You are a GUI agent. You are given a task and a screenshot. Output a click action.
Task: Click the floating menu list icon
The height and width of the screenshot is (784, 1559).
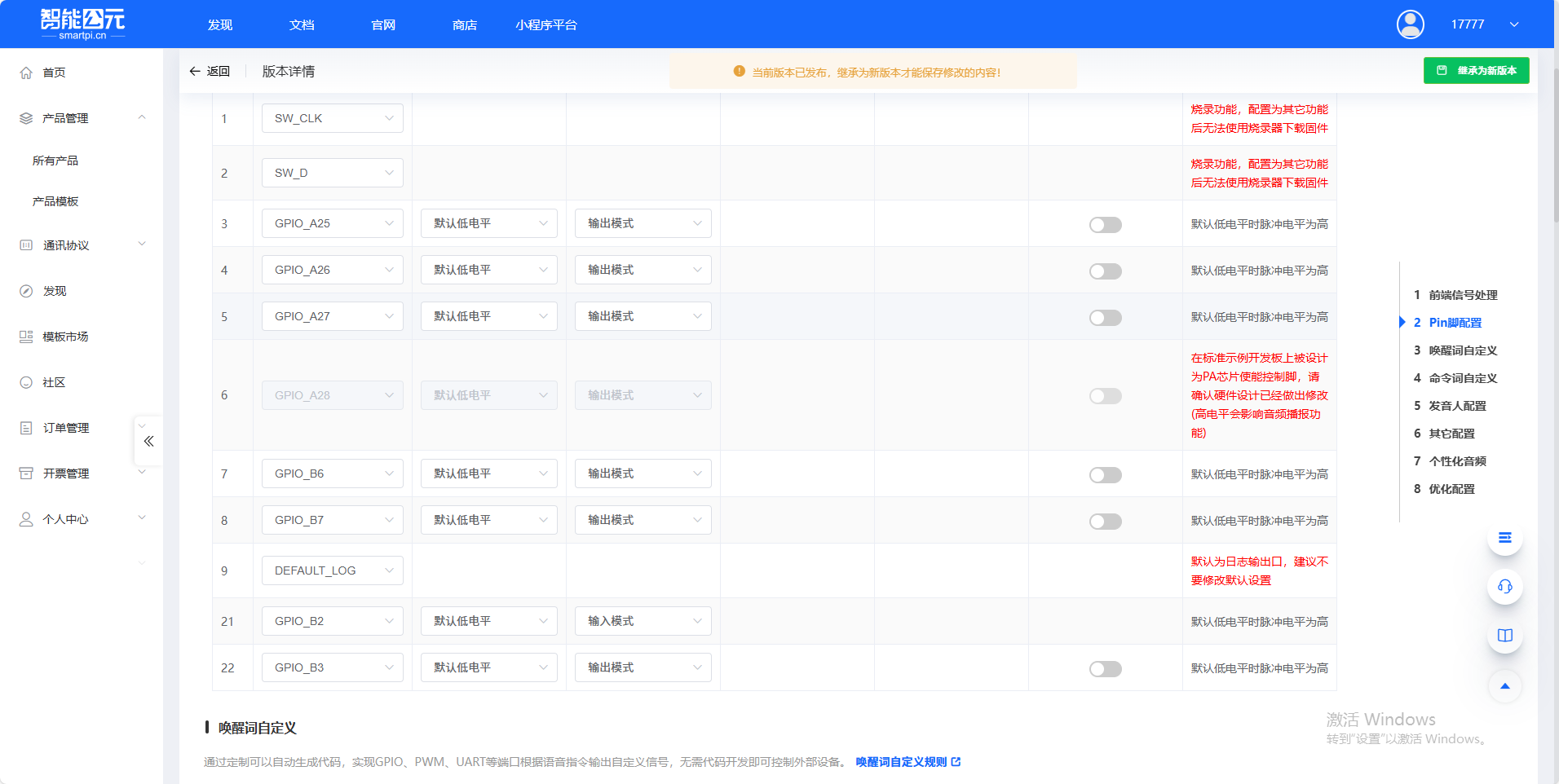(x=1504, y=538)
